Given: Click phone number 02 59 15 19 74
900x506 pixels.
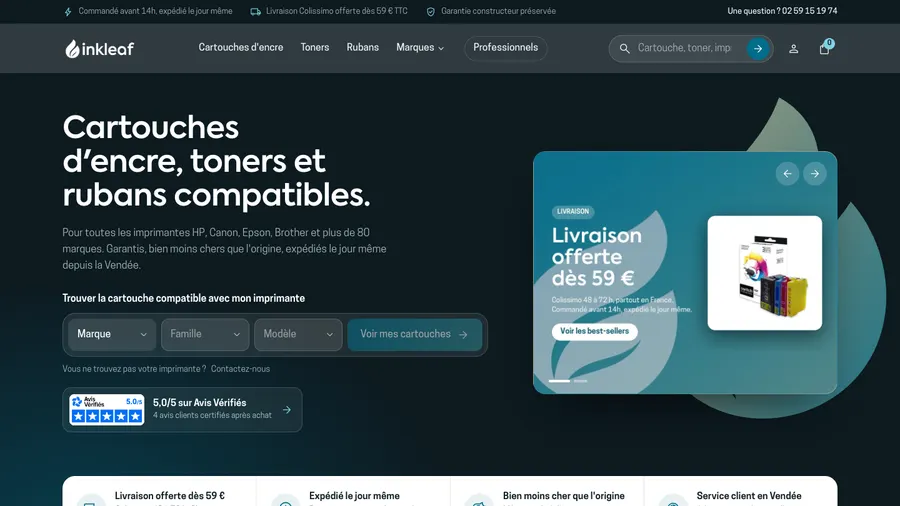Looking at the screenshot, I should (x=809, y=11).
